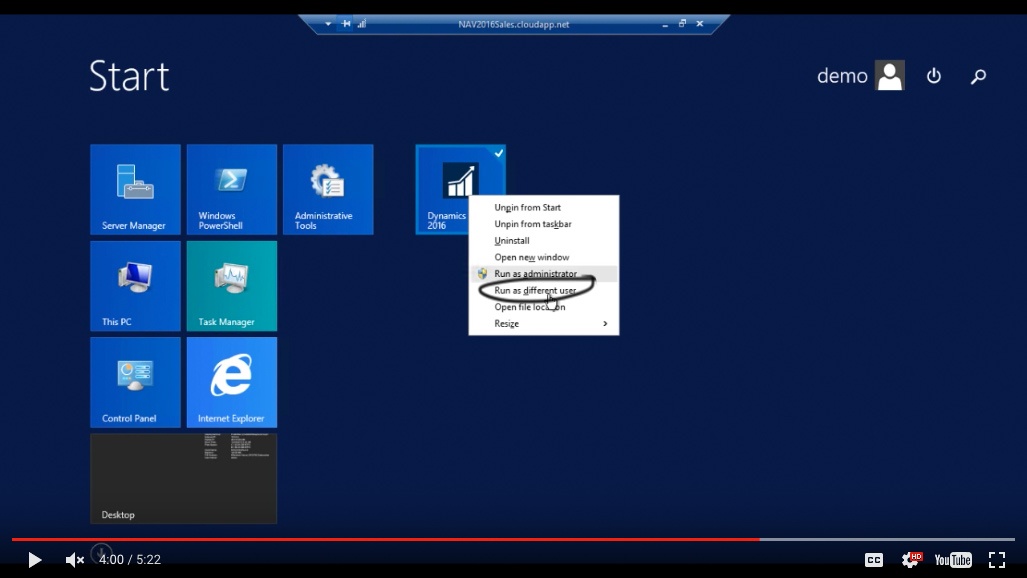Enter fullscreen video mode
The width and height of the screenshot is (1027, 578).
pos(996,560)
